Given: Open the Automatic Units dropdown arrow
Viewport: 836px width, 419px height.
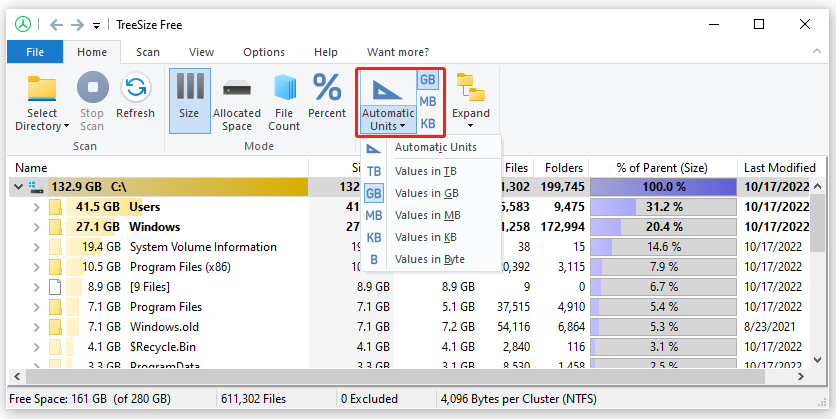Looking at the screenshot, I should click(x=402, y=126).
